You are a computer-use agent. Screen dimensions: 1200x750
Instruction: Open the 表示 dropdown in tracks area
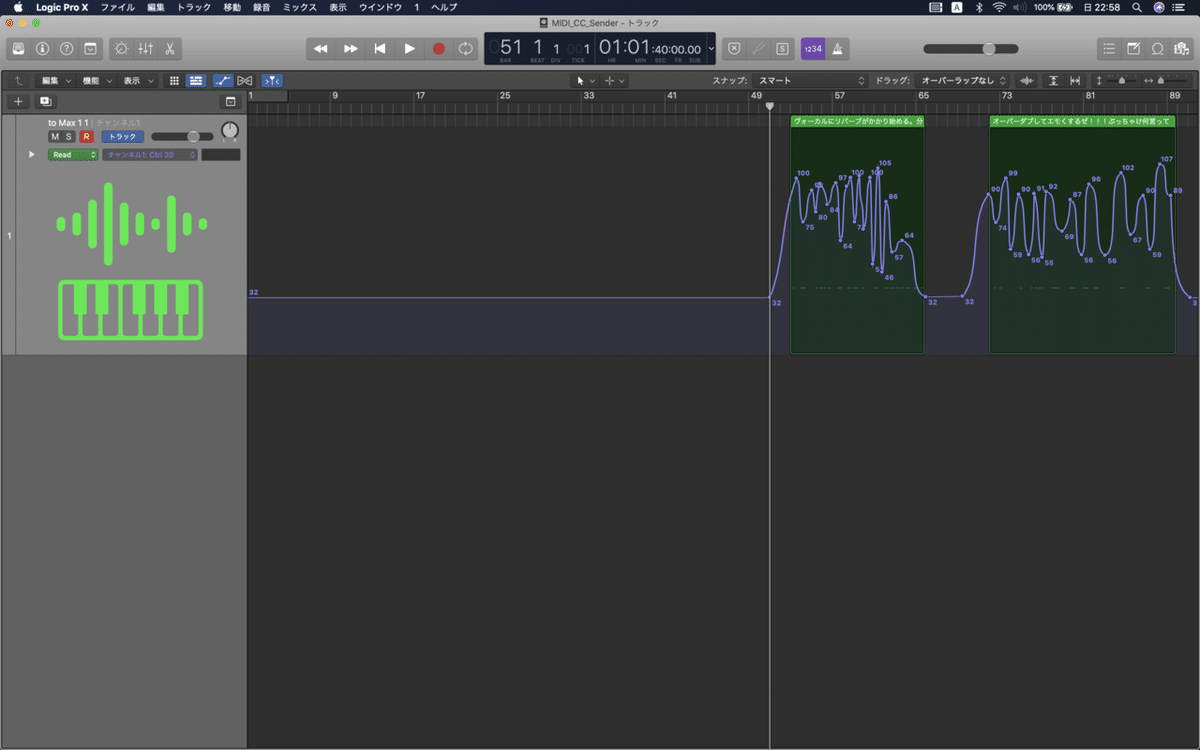coord(139,80)
